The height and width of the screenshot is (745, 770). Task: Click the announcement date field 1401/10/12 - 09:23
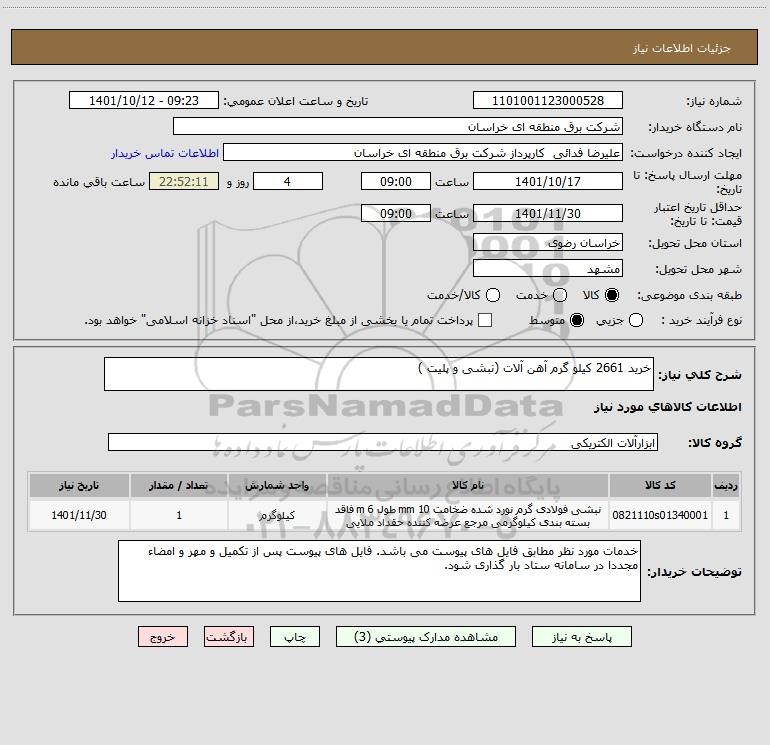[x=144, y=101]
